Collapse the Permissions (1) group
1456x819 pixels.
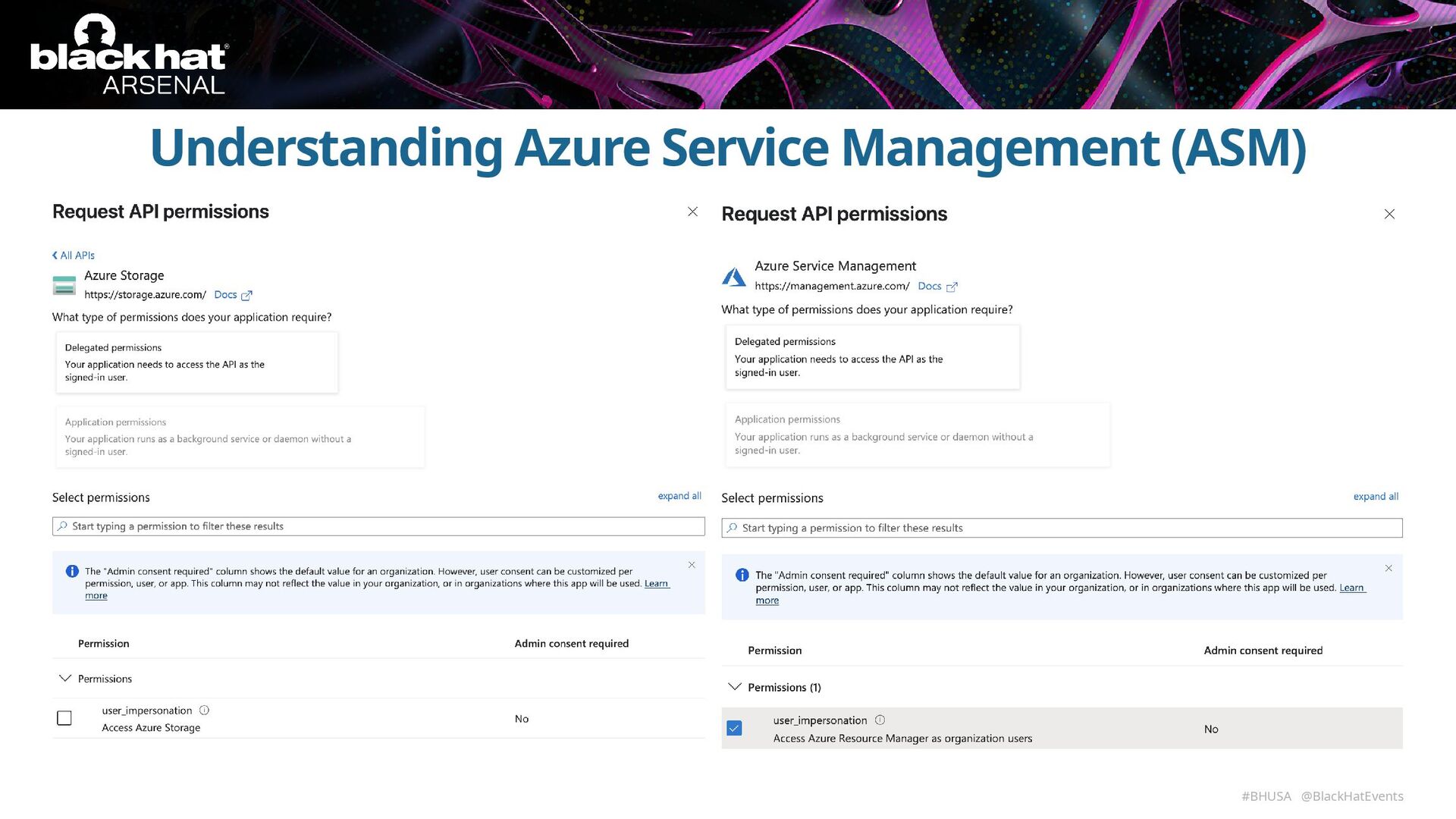734,687
